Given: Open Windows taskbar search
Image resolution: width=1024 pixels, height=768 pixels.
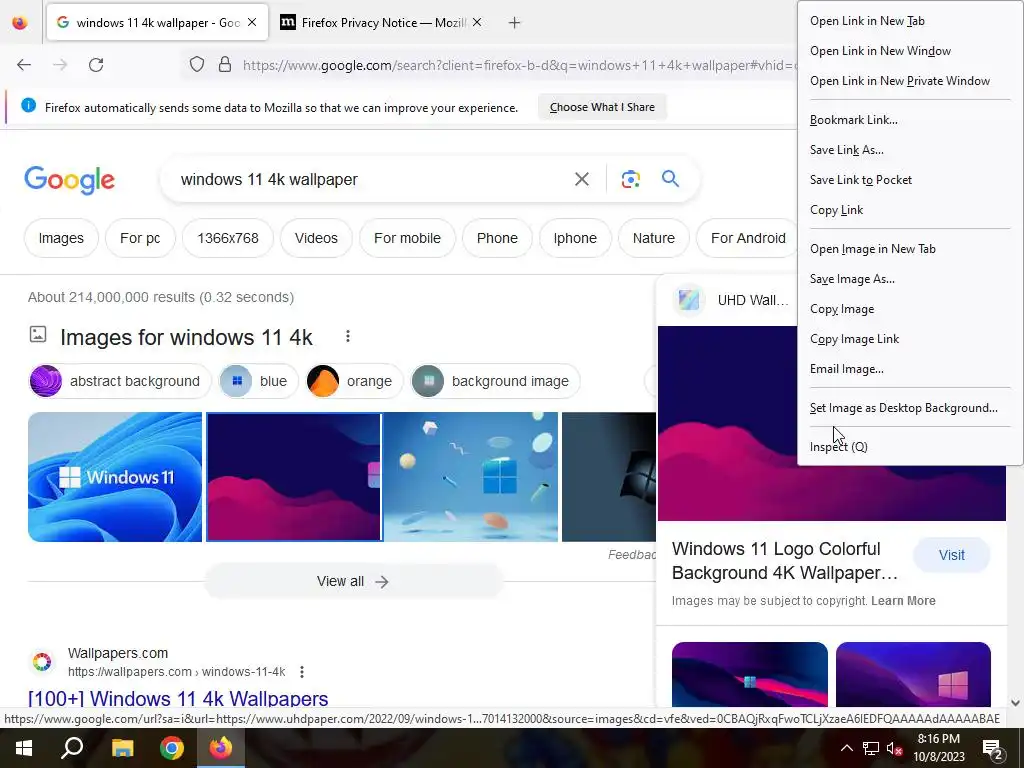Looking at the screenshot, I should pos(72,748).
